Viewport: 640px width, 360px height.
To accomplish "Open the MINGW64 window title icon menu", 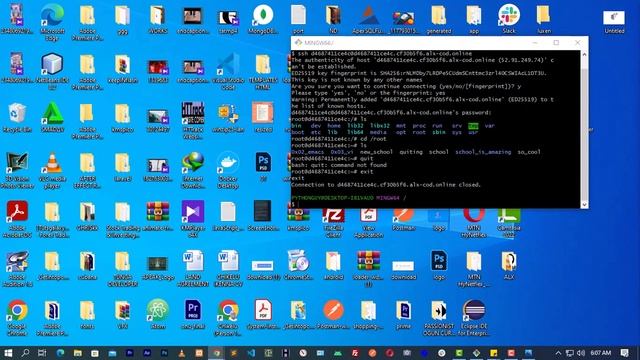I will pyautogui.click(x=298, y=42).
